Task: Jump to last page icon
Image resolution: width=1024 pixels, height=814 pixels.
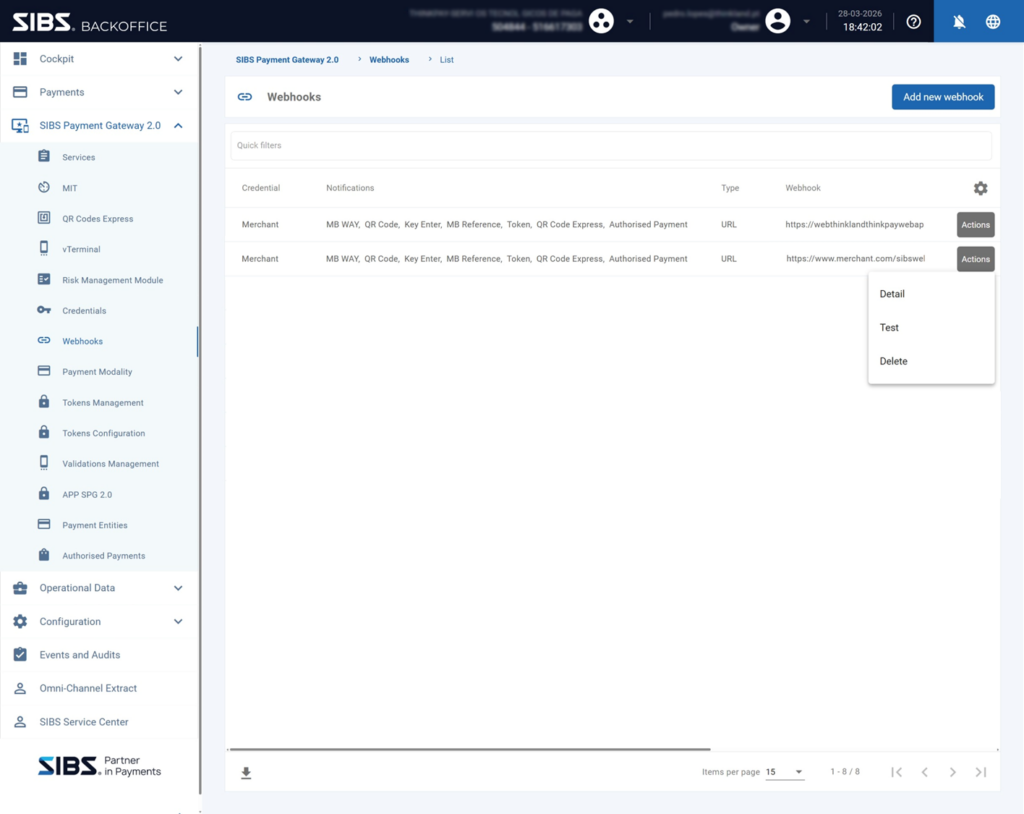Action: pyautogui.click(x=980, y=772)
